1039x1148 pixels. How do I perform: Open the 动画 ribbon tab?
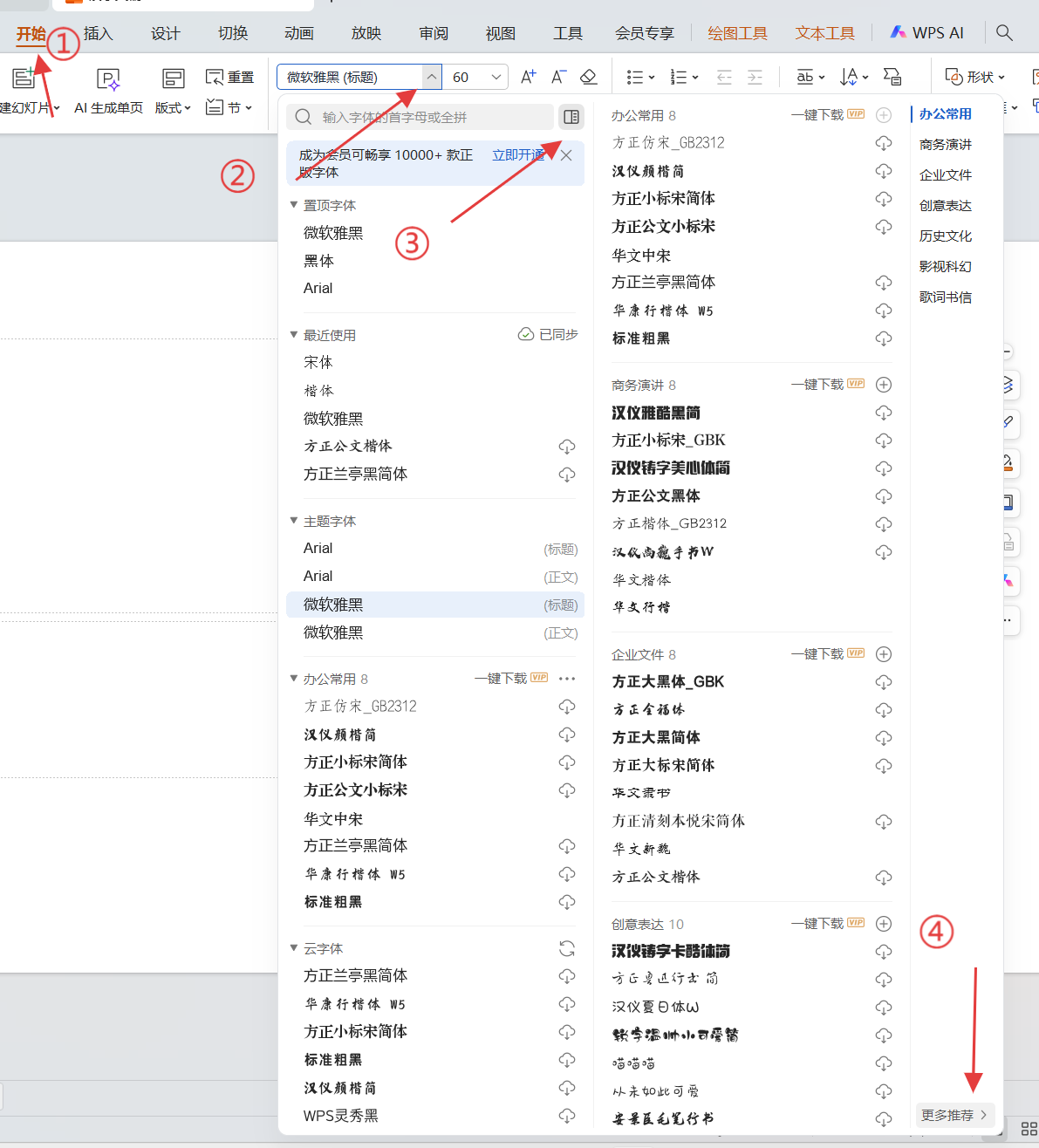coord(298,33)
